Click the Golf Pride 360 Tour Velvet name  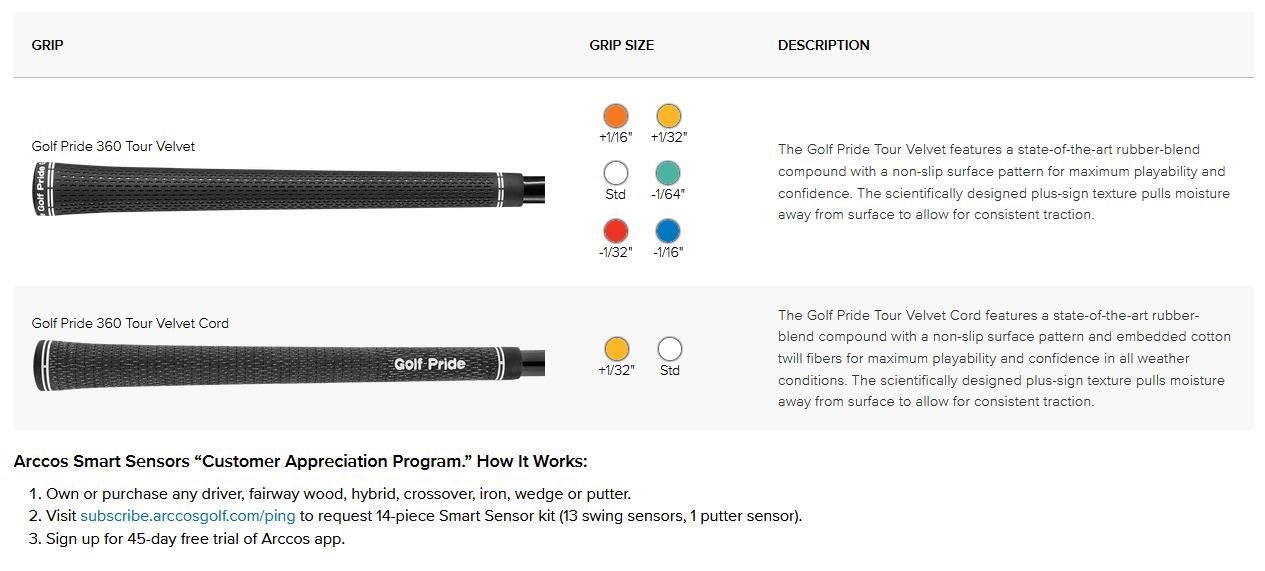(x=113, y=146)
